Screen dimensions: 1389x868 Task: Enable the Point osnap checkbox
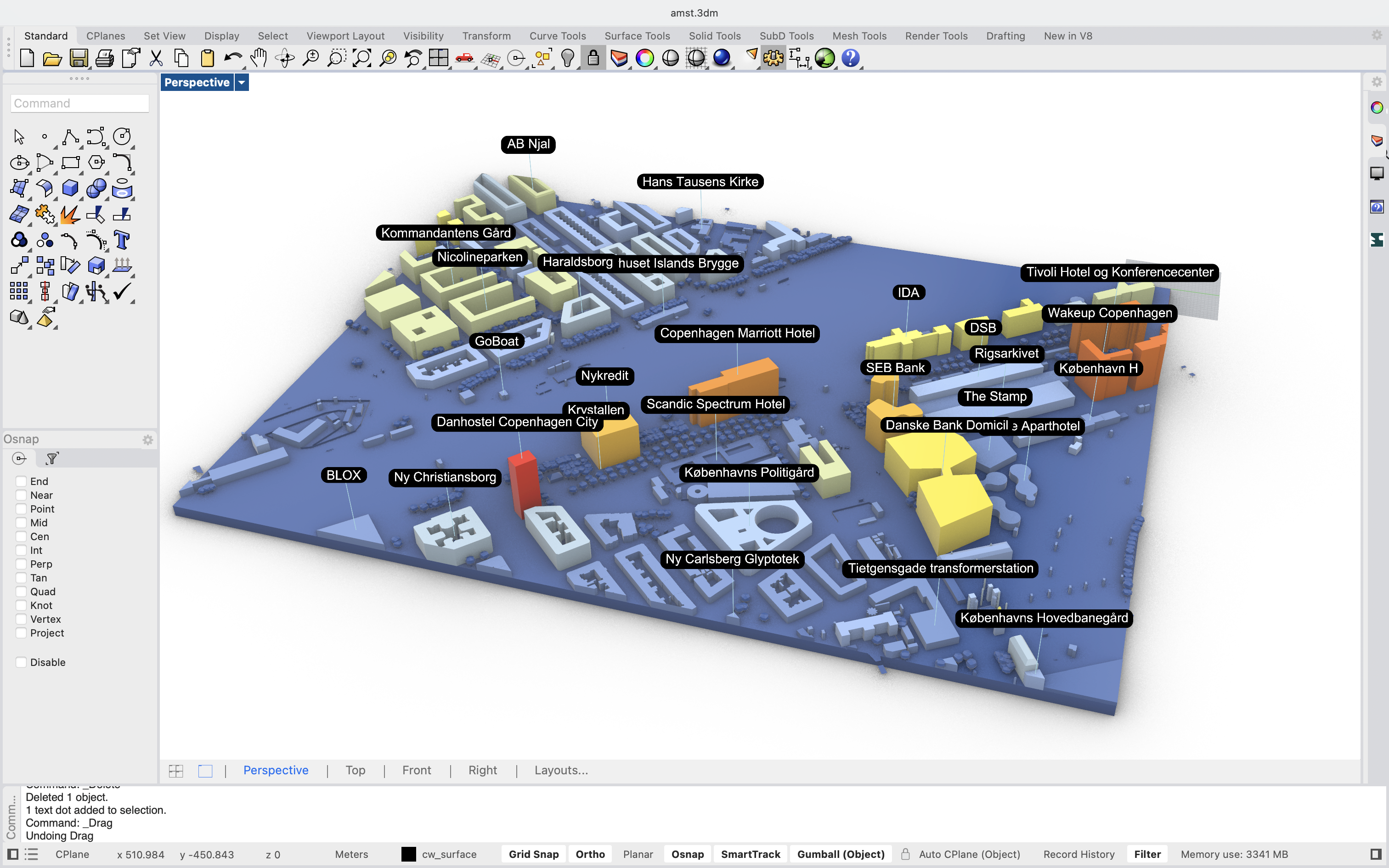tap(21, 509)
